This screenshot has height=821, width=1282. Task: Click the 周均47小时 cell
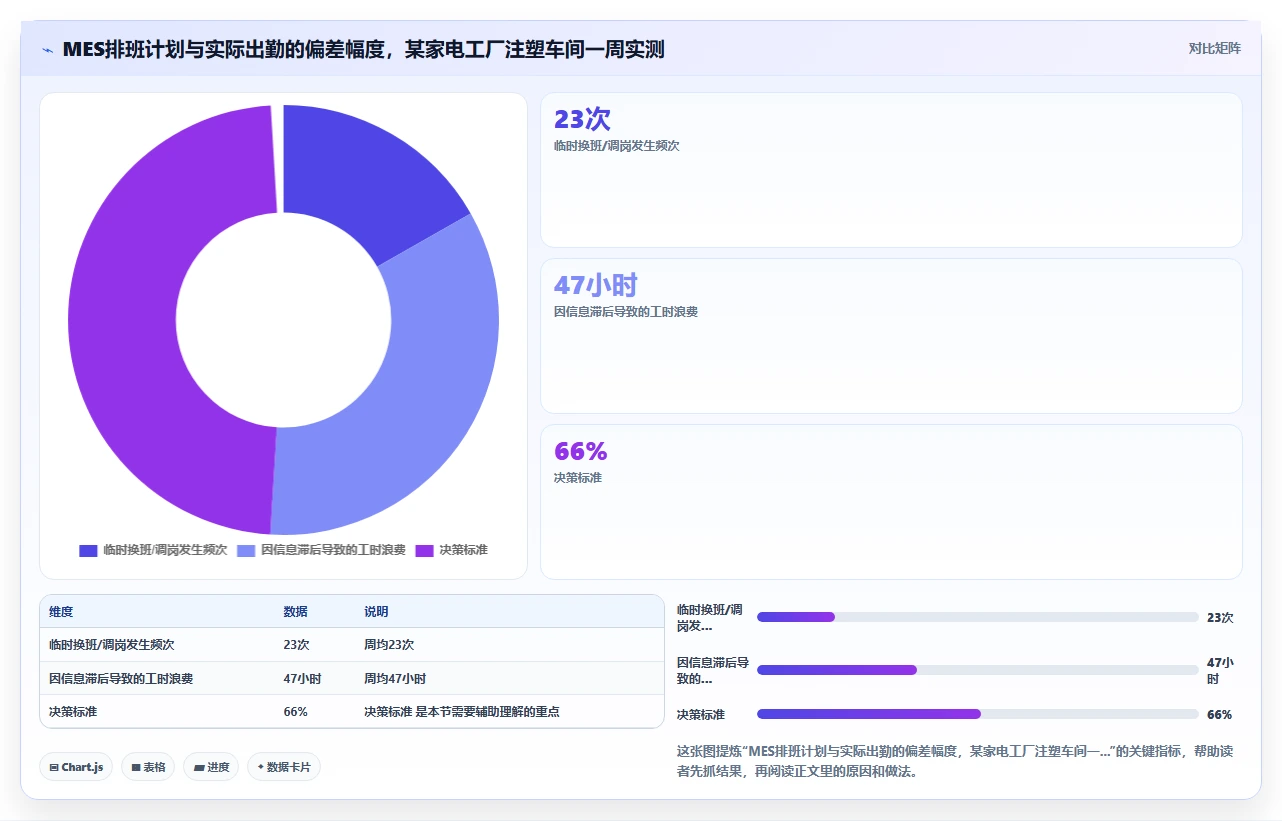pos(395,678)
